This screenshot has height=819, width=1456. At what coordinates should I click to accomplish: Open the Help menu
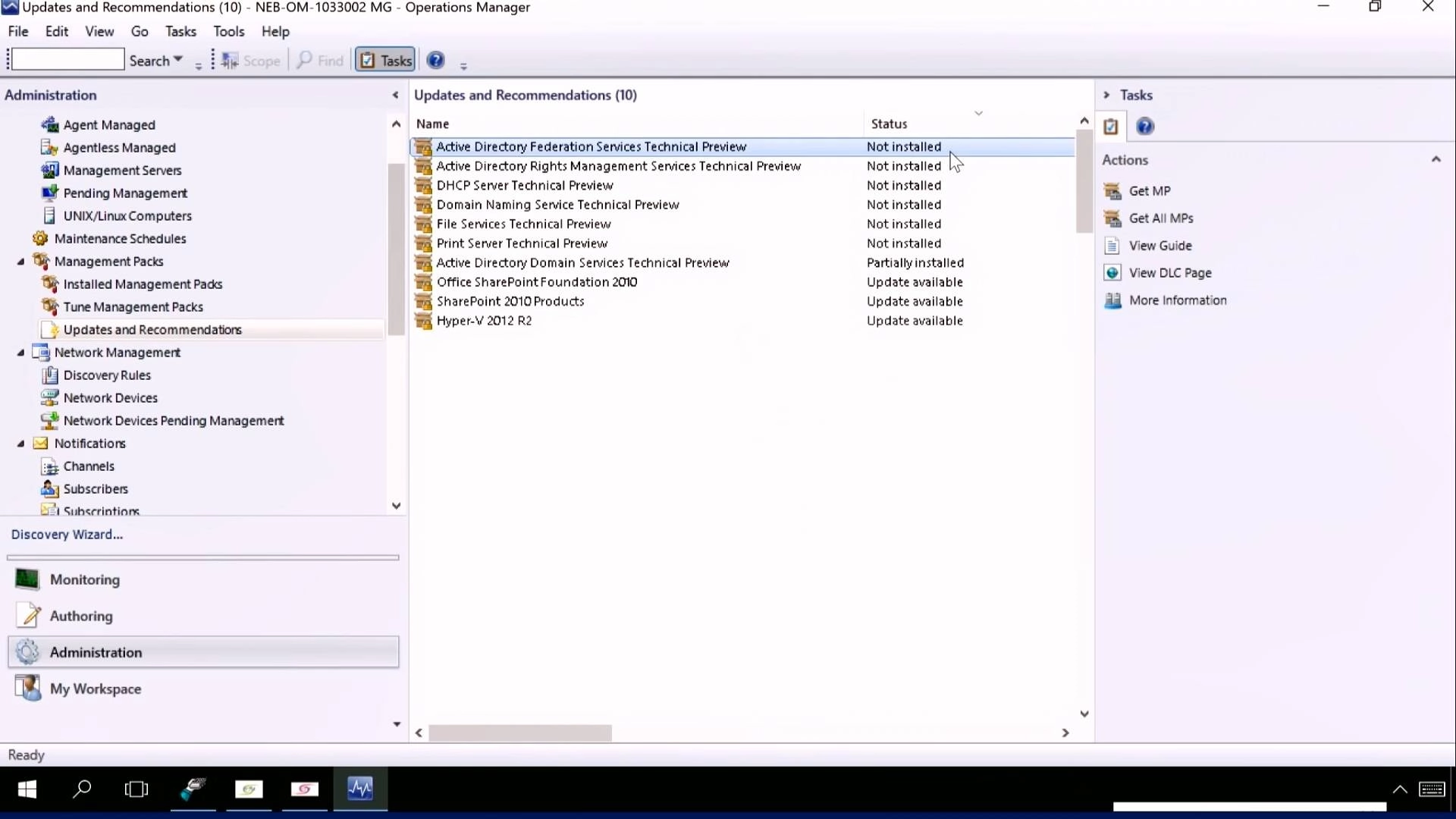[x=276, y=32]
